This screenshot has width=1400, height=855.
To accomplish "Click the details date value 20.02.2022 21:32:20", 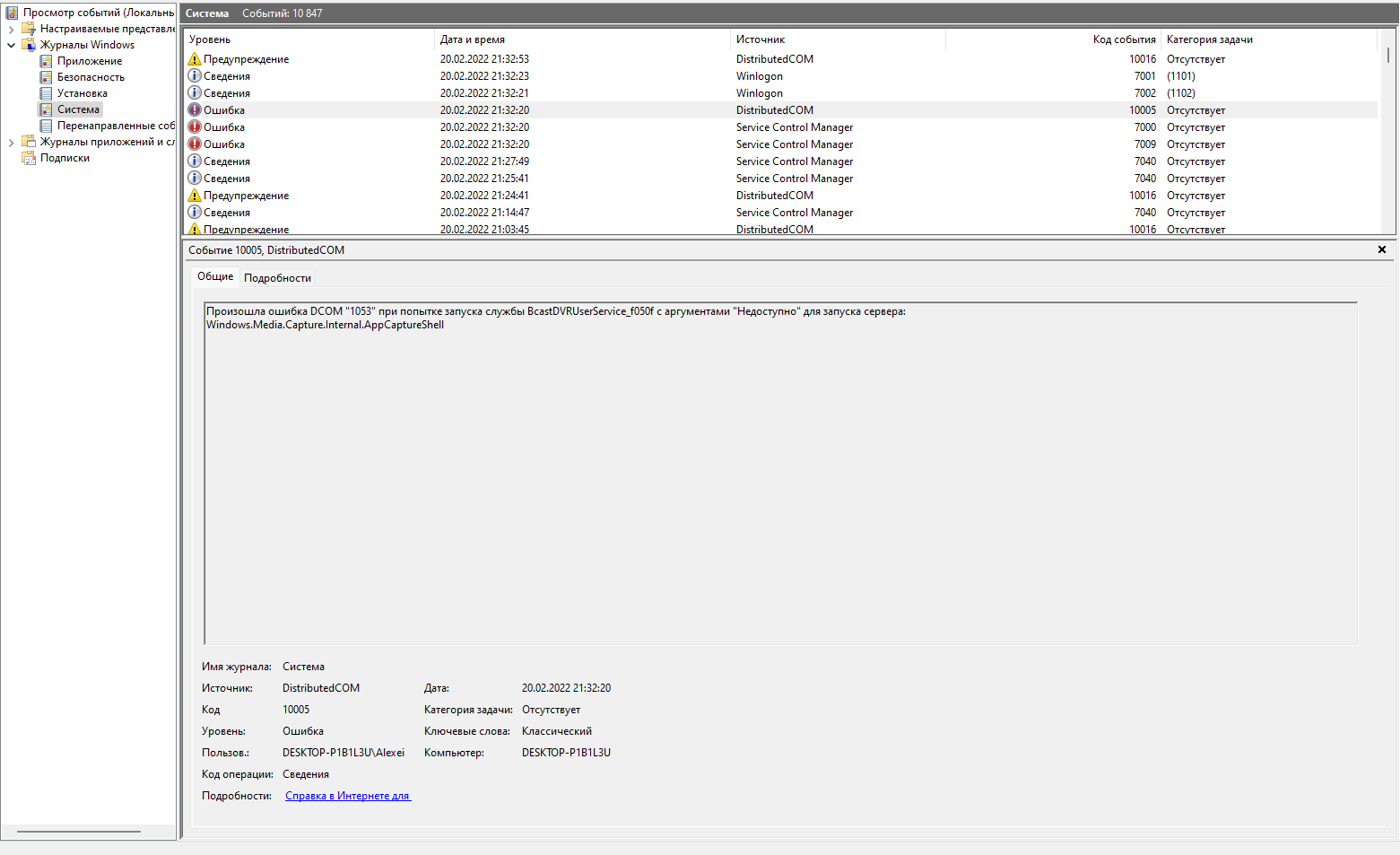I will tap(566, 688).
